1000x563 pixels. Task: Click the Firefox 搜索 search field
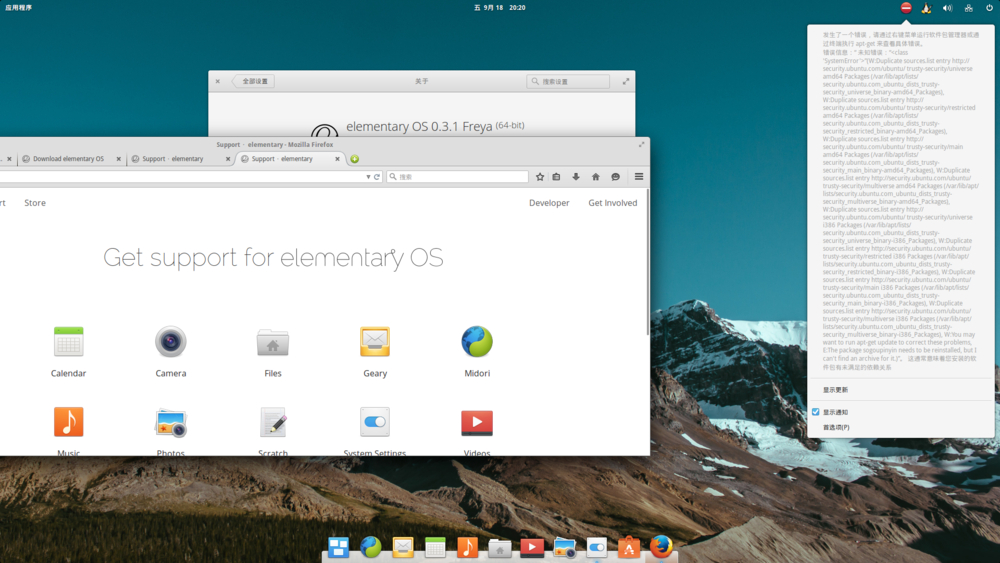click(458, 177)
